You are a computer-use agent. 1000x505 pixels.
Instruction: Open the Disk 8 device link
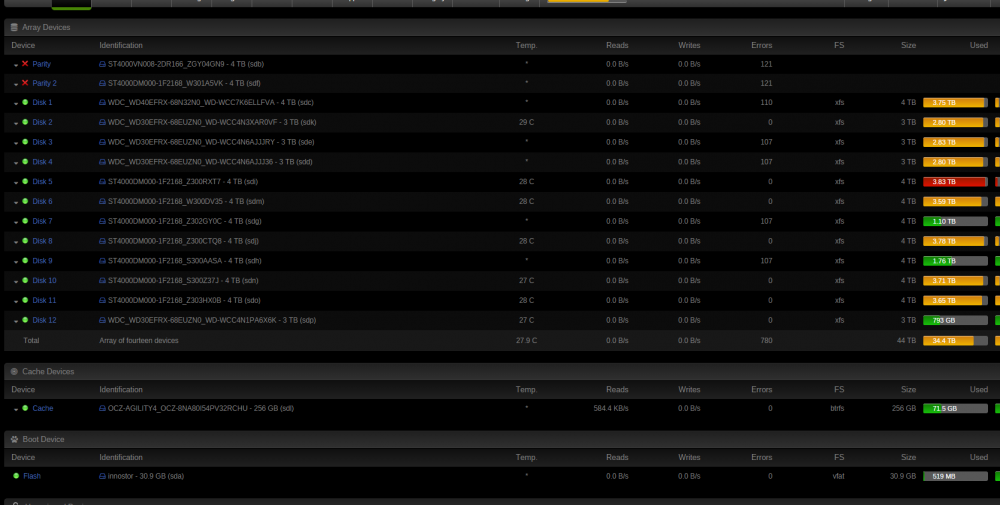[42, 241]
